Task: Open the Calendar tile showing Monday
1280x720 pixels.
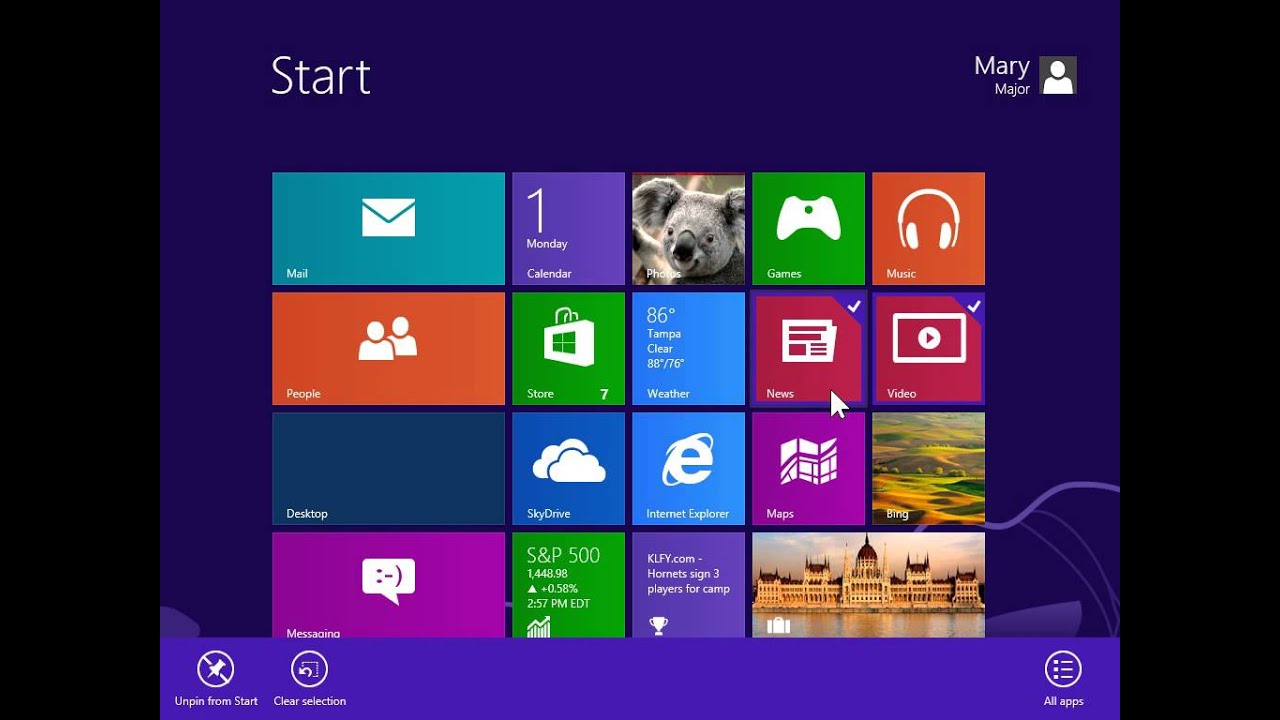Action: coord(568,228)
